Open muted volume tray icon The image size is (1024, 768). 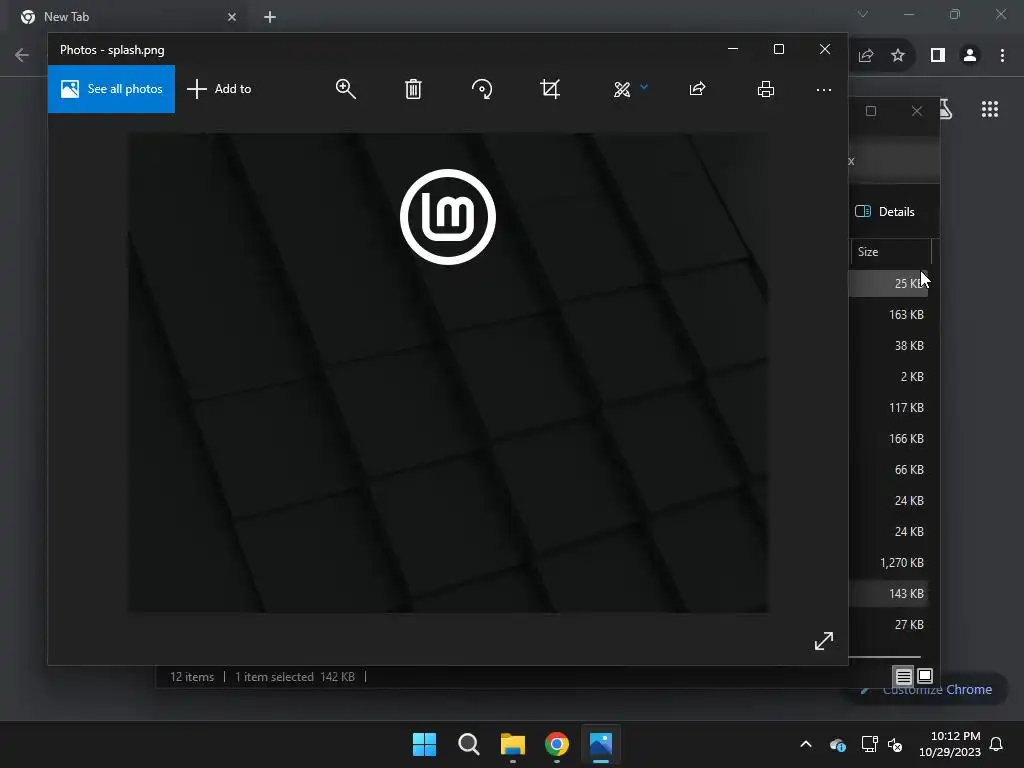(x=895, y=744)
